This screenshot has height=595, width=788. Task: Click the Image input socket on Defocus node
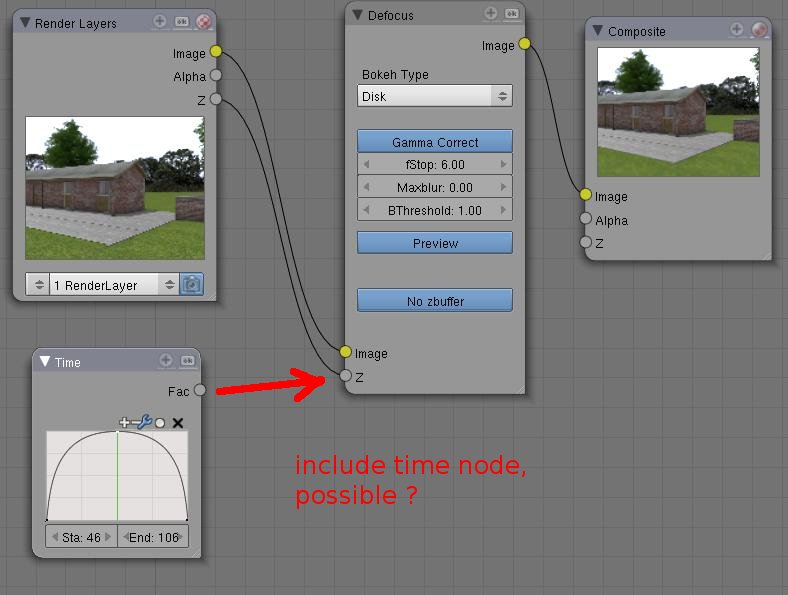(x=345, y=352)
